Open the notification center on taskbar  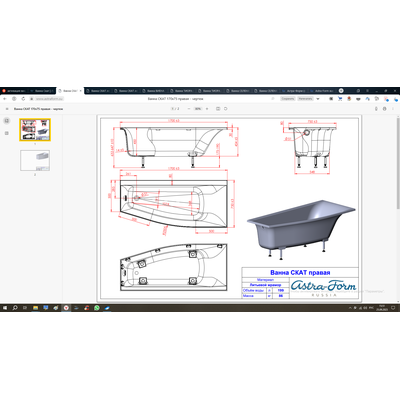[394, 308]
